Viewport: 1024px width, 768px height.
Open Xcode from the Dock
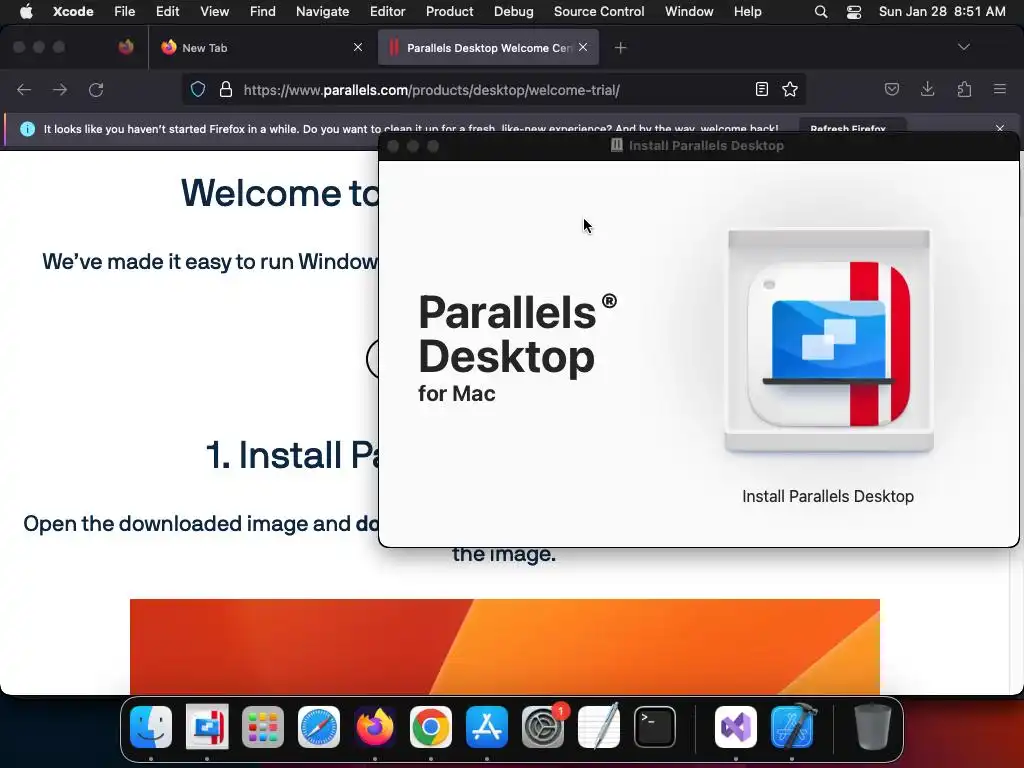792,727
